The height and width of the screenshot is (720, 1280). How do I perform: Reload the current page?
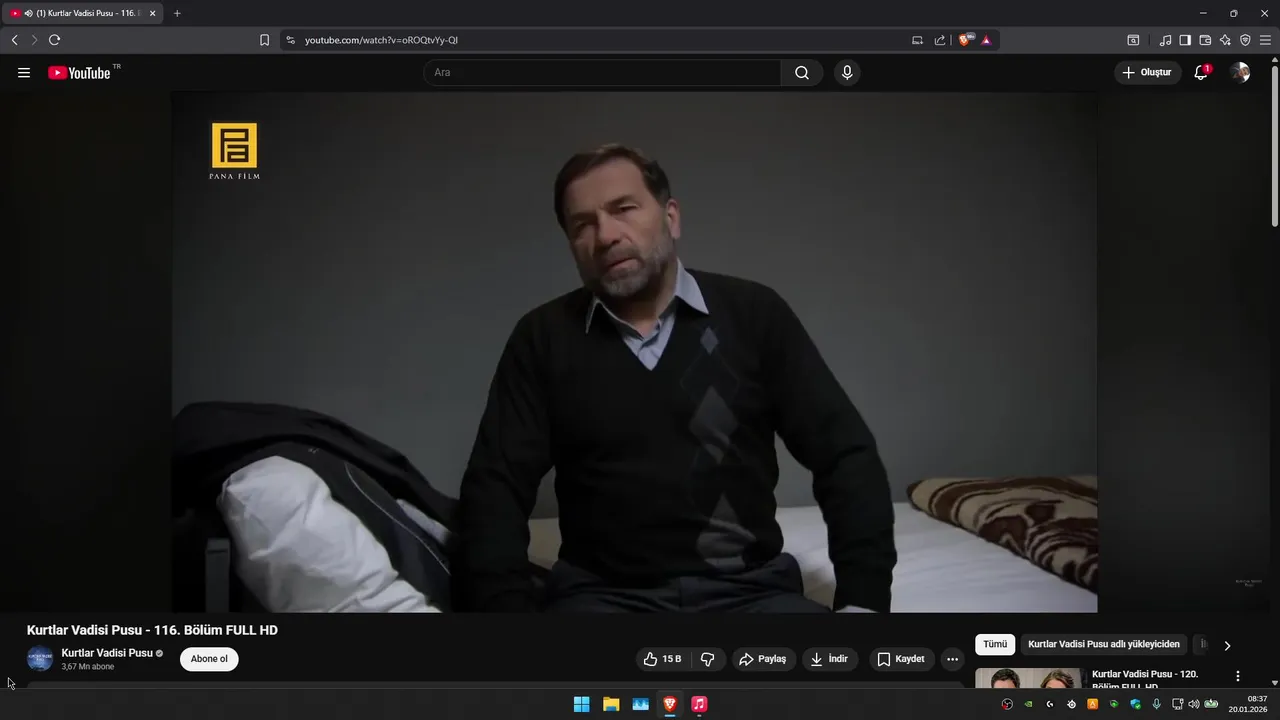(54, 40)
